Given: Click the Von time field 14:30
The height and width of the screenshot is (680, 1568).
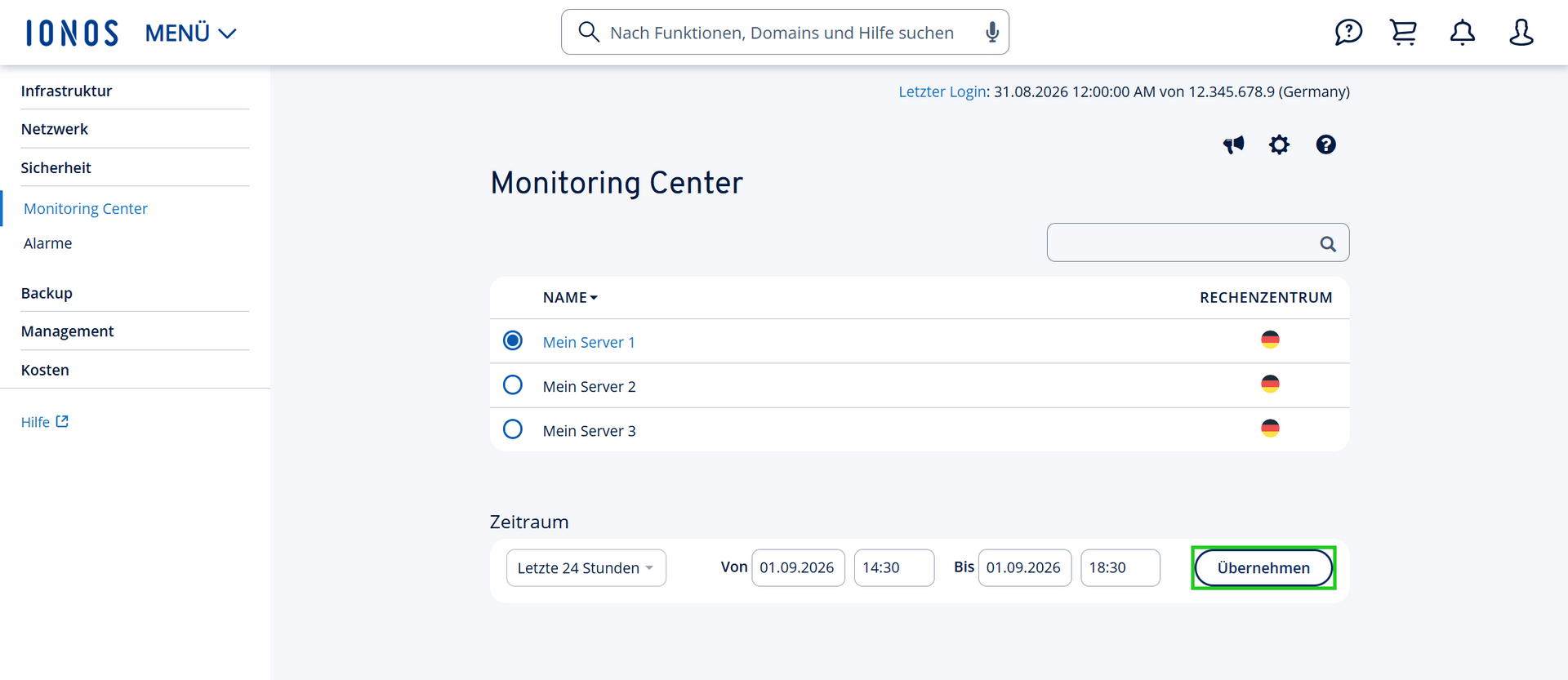Looking at the screenshot, I should click(x=894, y=567).
